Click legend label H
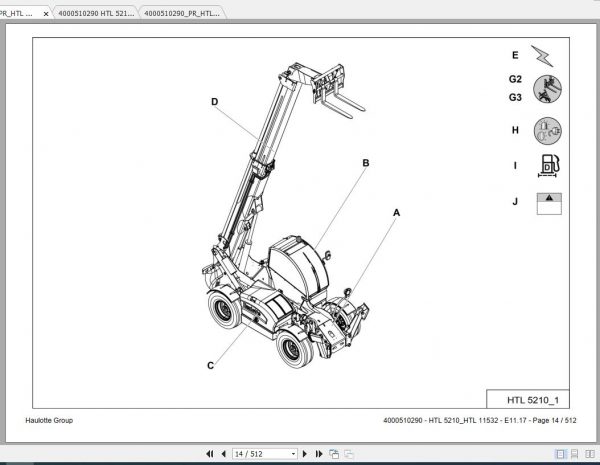The height and width of the screenshot is (465, 600). tap(515, 130)
